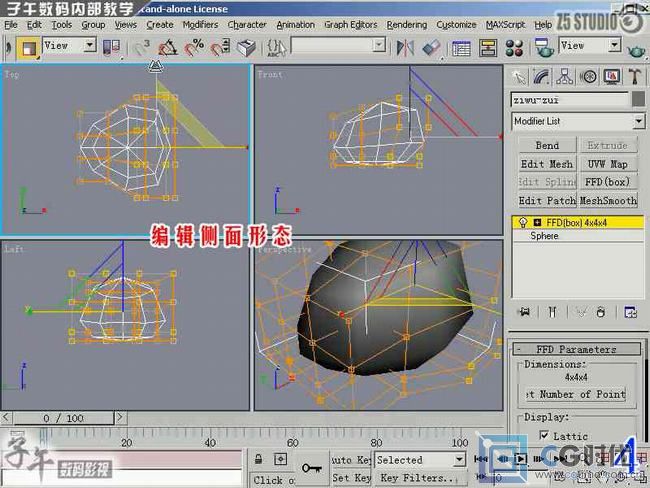Viewport: 650px width, 488px height.
Task: Switch to the Create panel tab
Action: (x=519, y=77)
